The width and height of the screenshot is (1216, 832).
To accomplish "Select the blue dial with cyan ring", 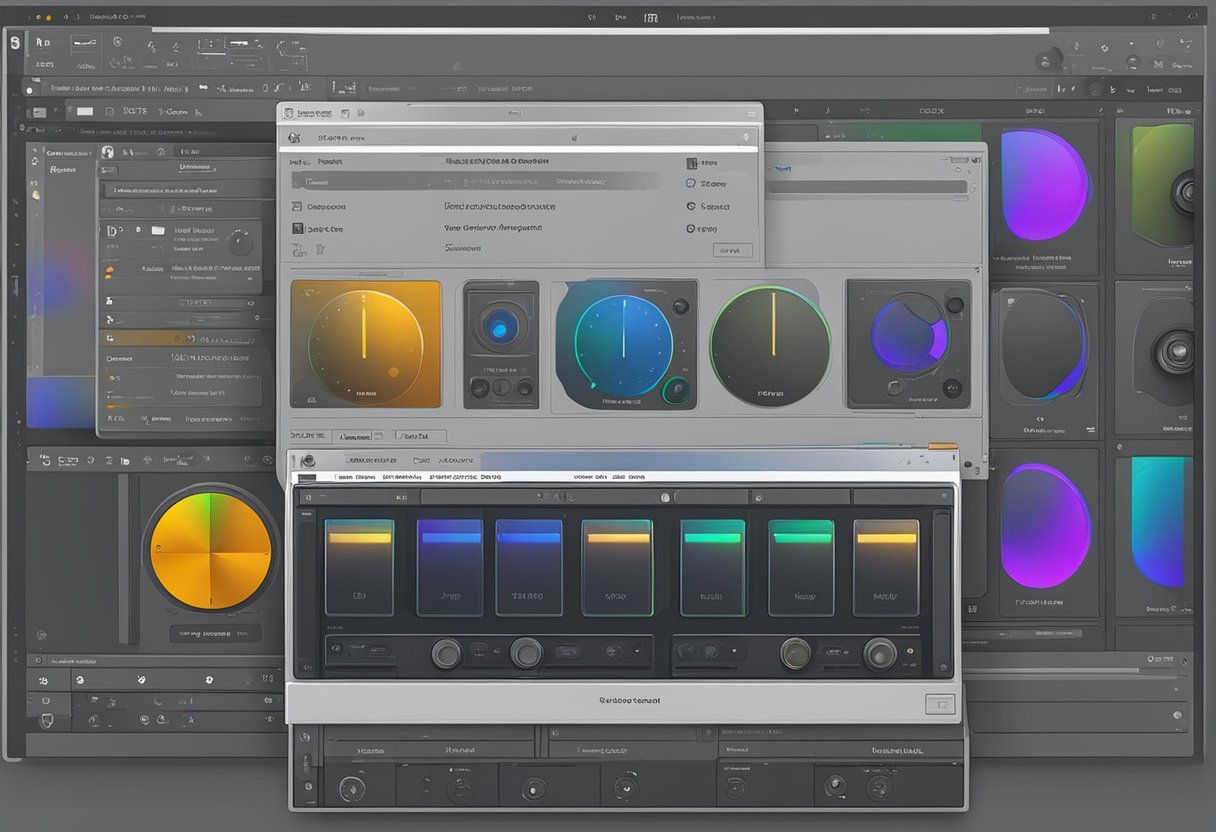I will pos(623,343).
